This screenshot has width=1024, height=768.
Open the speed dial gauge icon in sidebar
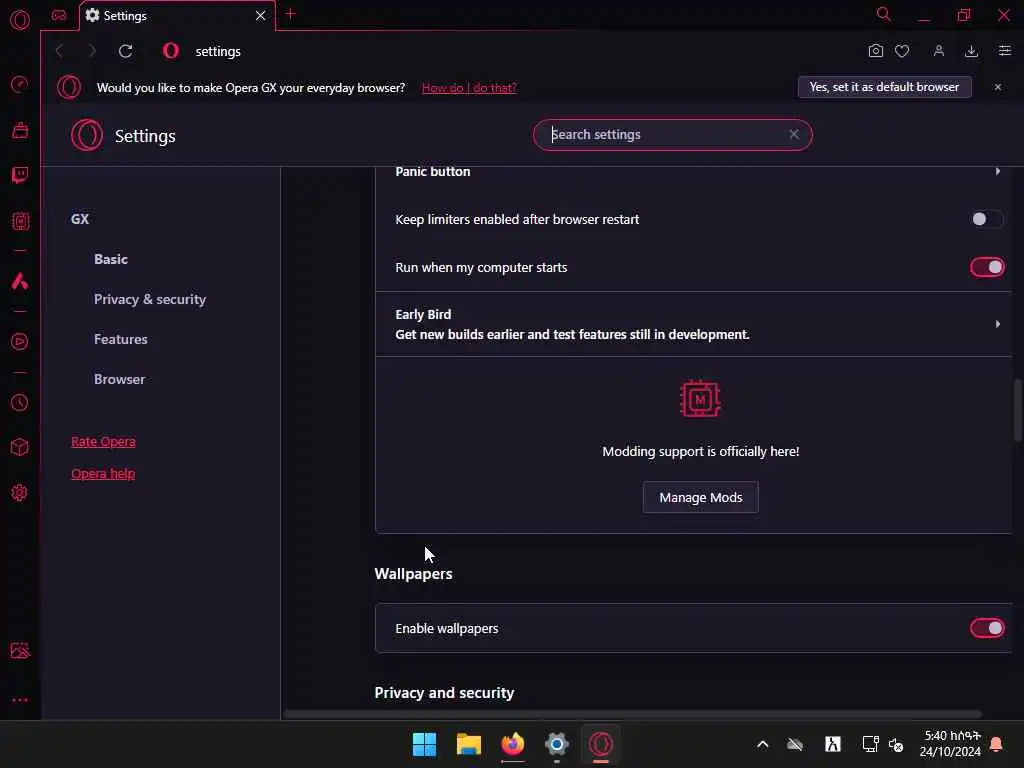20,84
